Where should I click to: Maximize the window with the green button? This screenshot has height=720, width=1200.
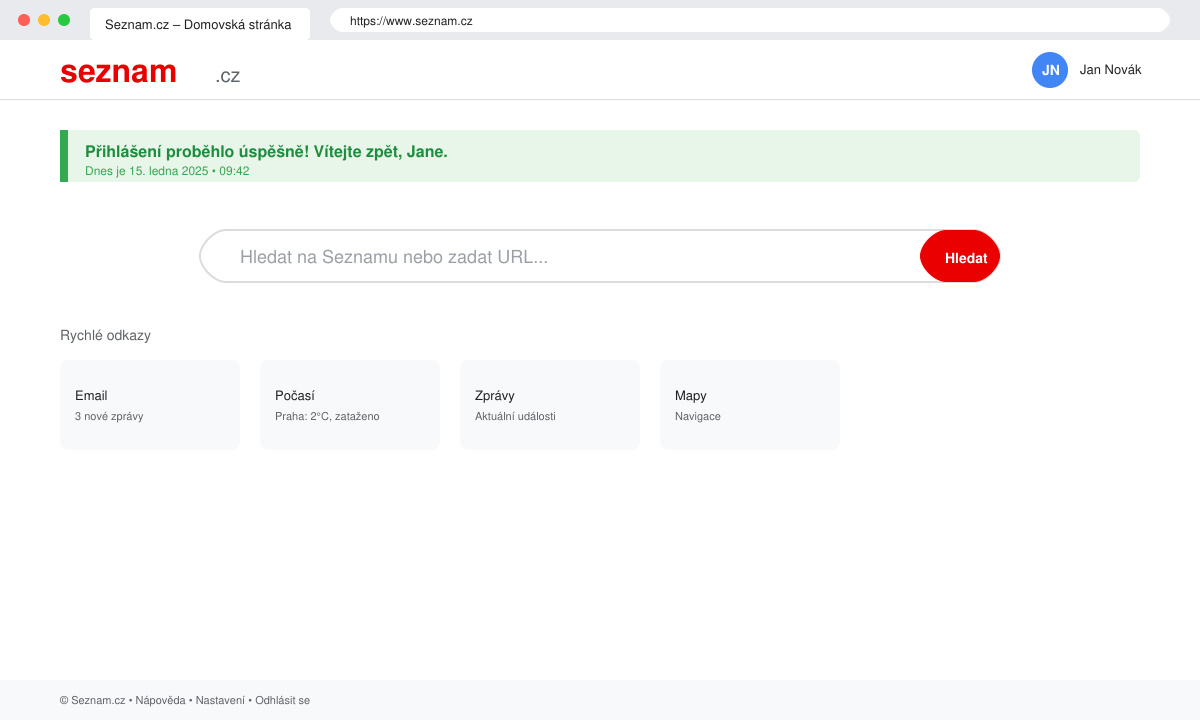[64, 20]
